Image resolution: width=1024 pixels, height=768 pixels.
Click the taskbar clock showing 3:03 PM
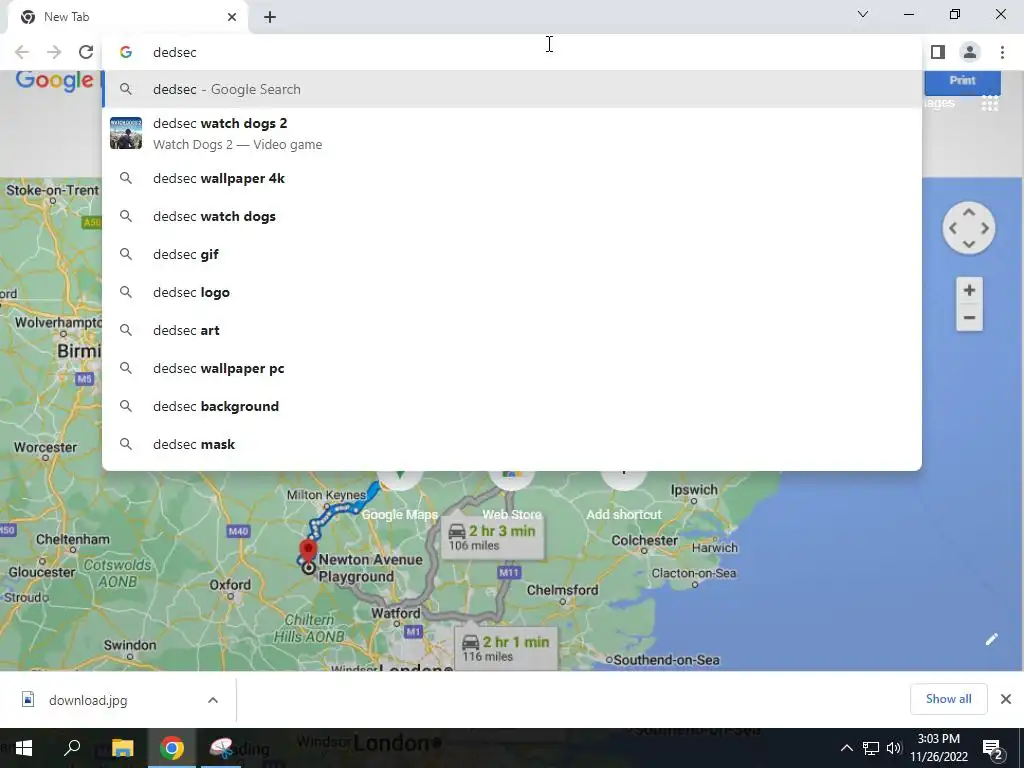click(x=939, y=748)
